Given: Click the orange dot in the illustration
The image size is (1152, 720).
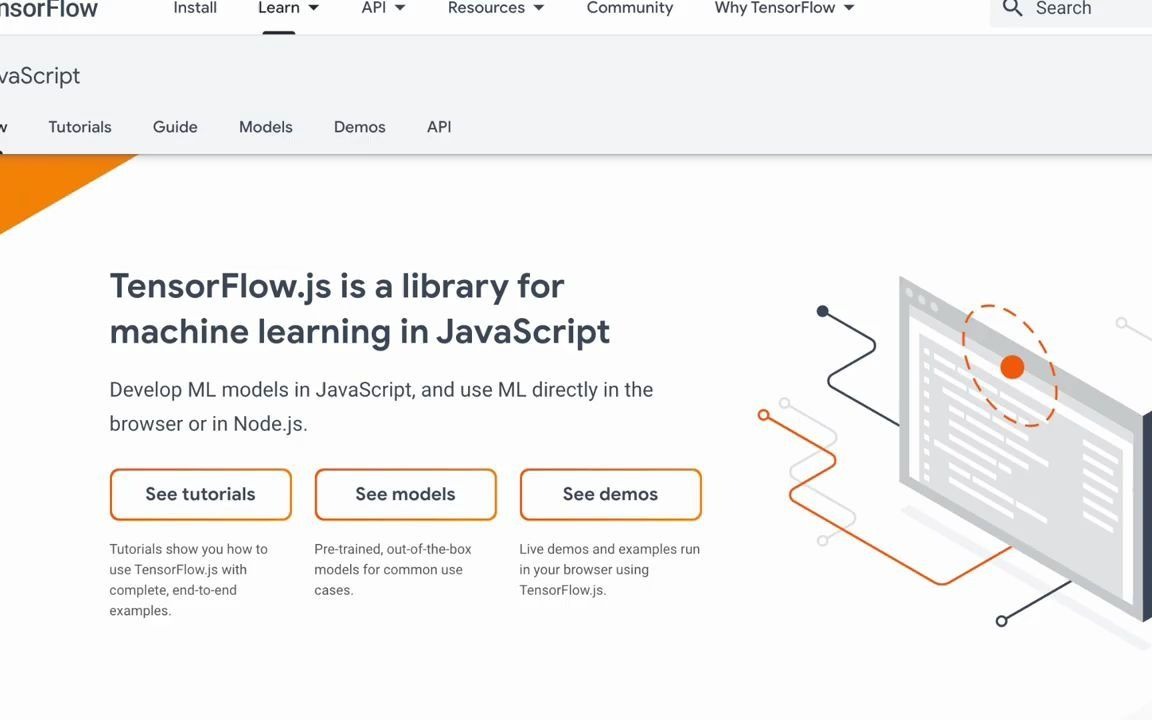Looking at the screenshot, I should coord(1011,367).
